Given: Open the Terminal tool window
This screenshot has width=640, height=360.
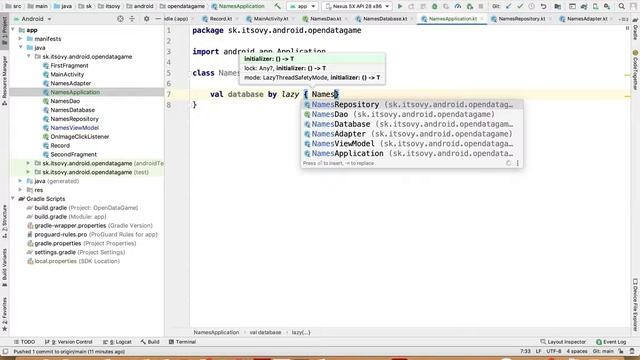Looking at the screenshot, I should pyautogui.click(x=182, y=342).
